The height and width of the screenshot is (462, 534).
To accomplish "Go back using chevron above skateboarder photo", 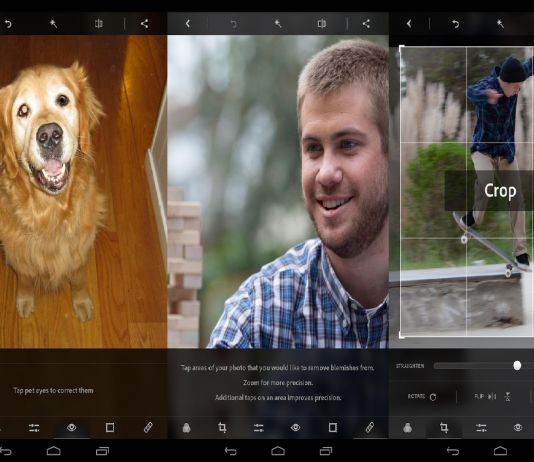I will click(409, 23).
